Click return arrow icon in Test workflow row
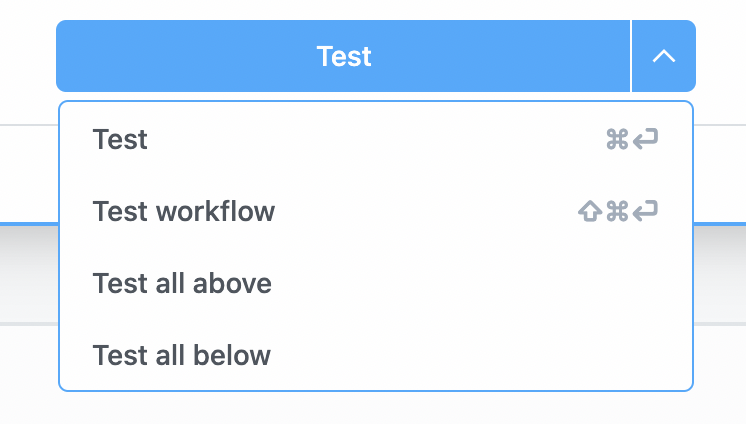The width and height of the screenshot is (746, 424). pos(646,212)
